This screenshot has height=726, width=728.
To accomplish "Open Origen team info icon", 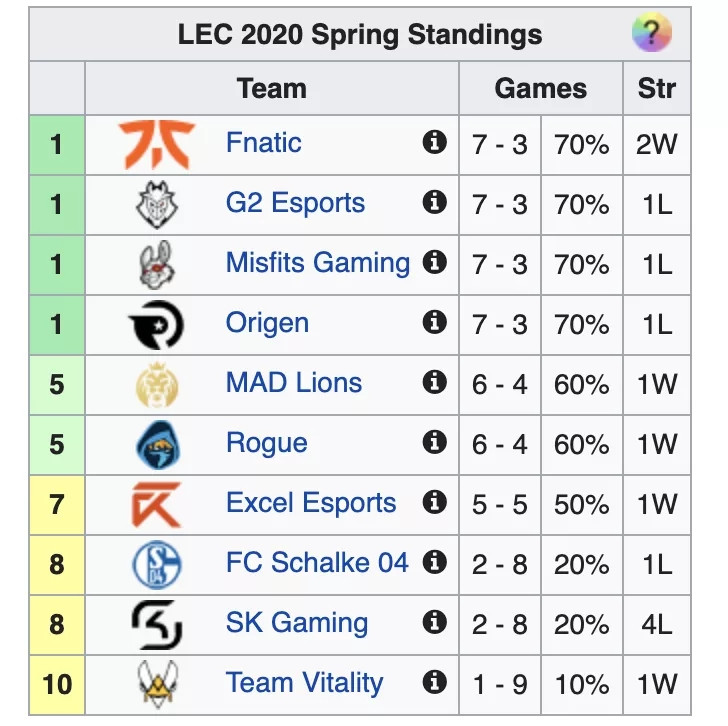I will click(x=435, y=322).
